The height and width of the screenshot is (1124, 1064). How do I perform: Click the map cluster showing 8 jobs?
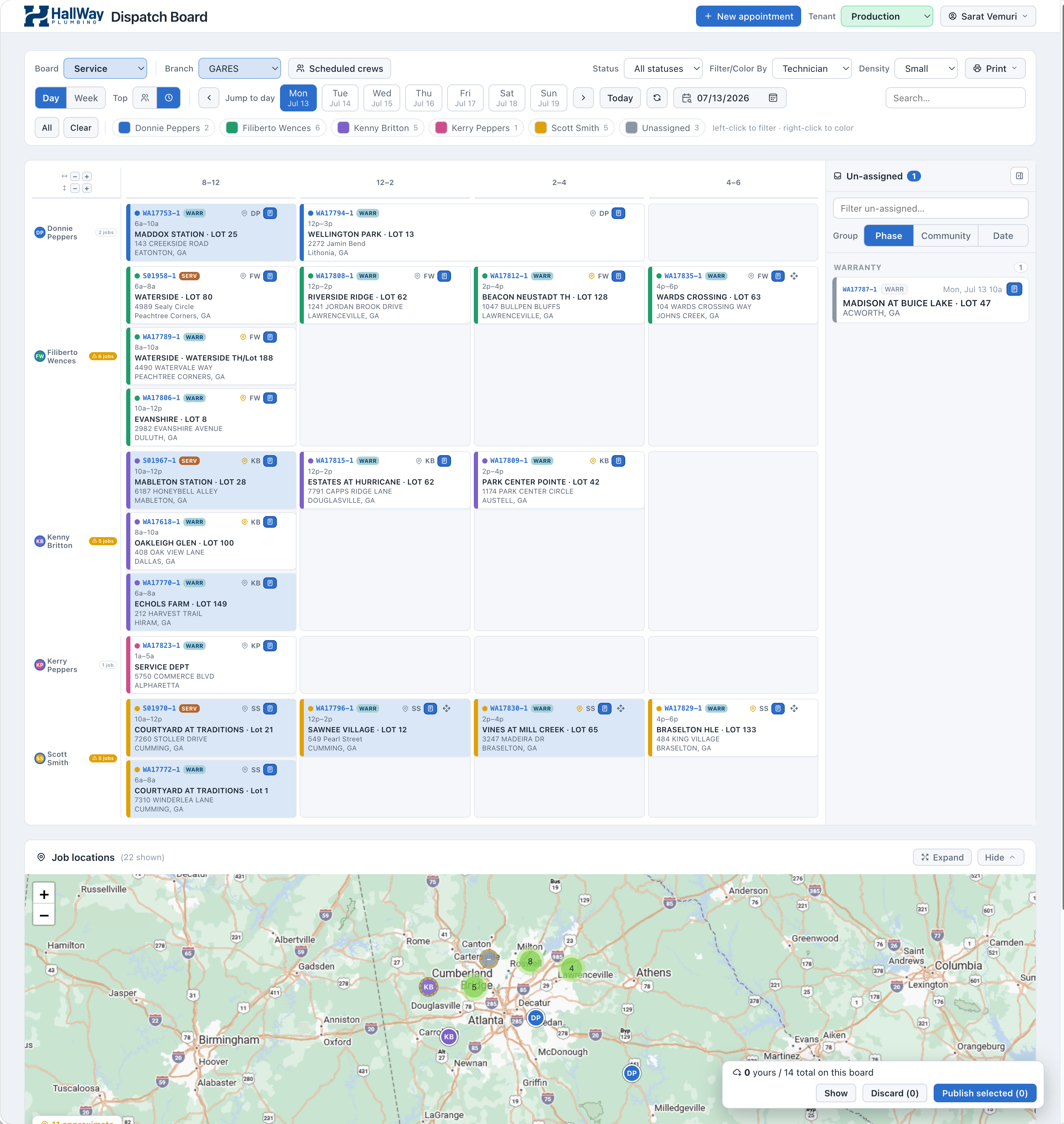pyautogui.click(x=530, y=961)
